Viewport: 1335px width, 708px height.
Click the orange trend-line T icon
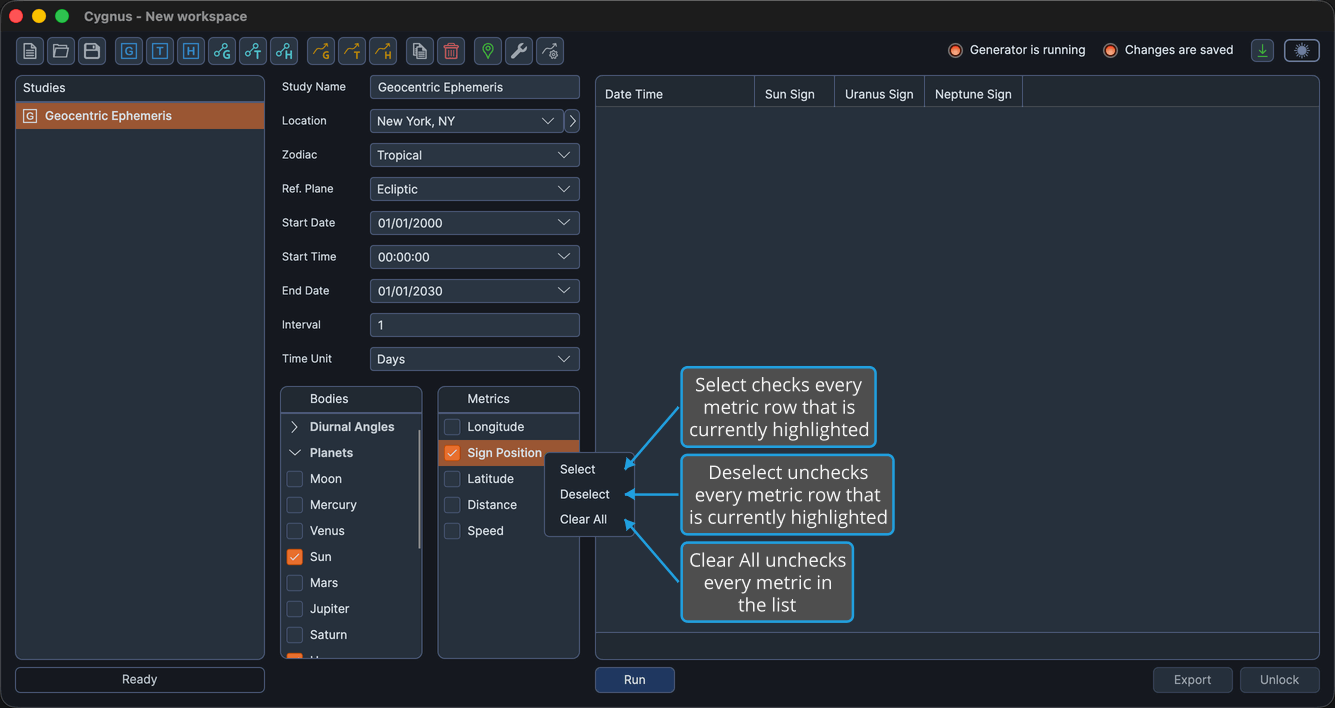point(351,51)
